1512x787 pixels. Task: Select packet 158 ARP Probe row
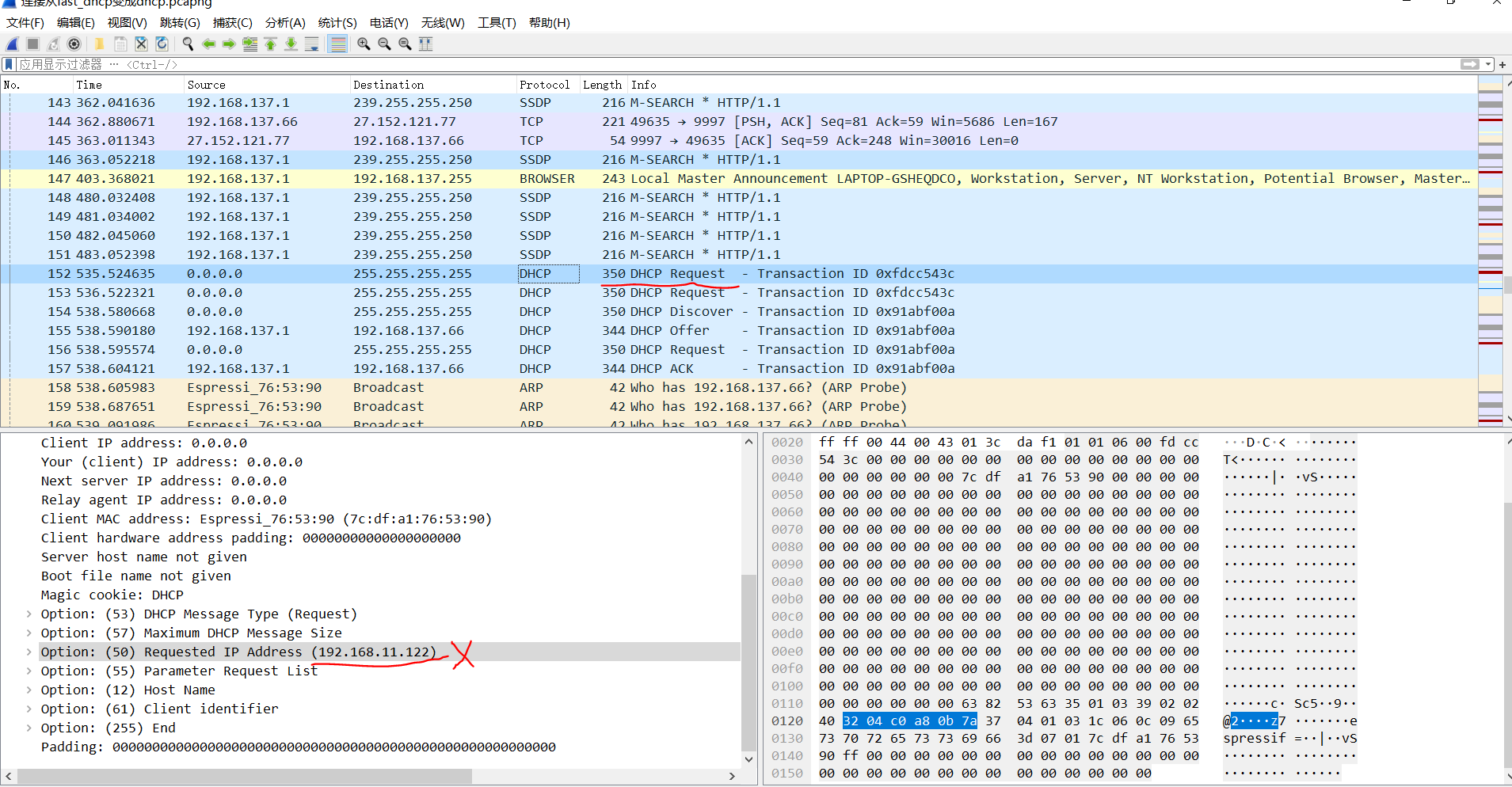[x=739, y=388]
